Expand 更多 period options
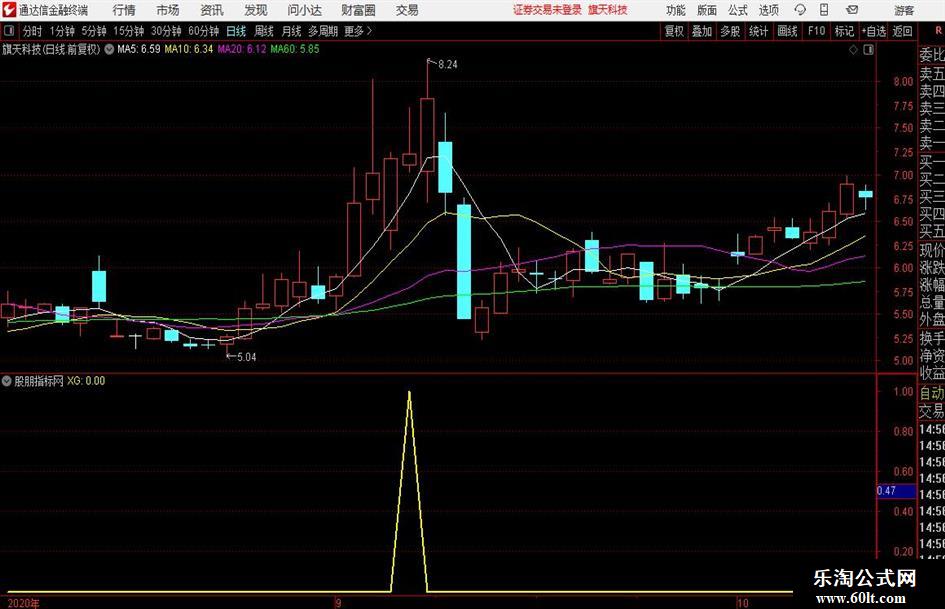 pos(358,31)
